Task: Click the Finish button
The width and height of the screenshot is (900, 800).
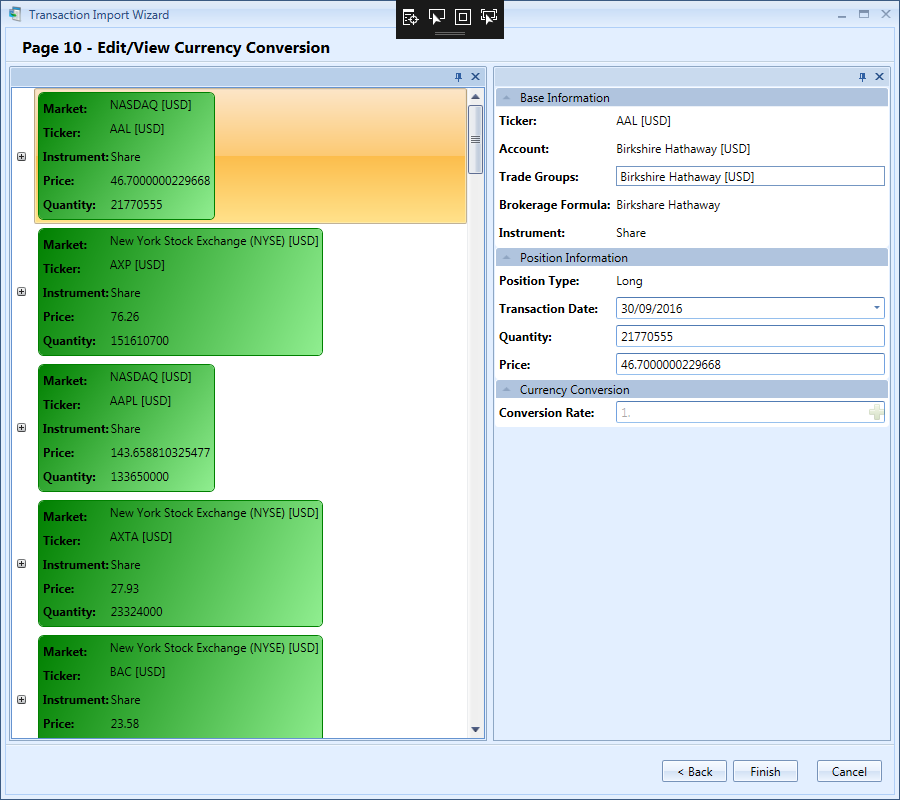Action: tap(765, 772)
